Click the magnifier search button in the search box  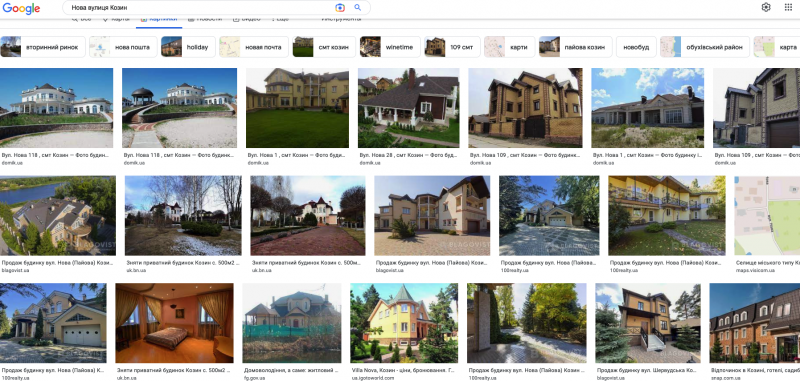tap(358, 8)
